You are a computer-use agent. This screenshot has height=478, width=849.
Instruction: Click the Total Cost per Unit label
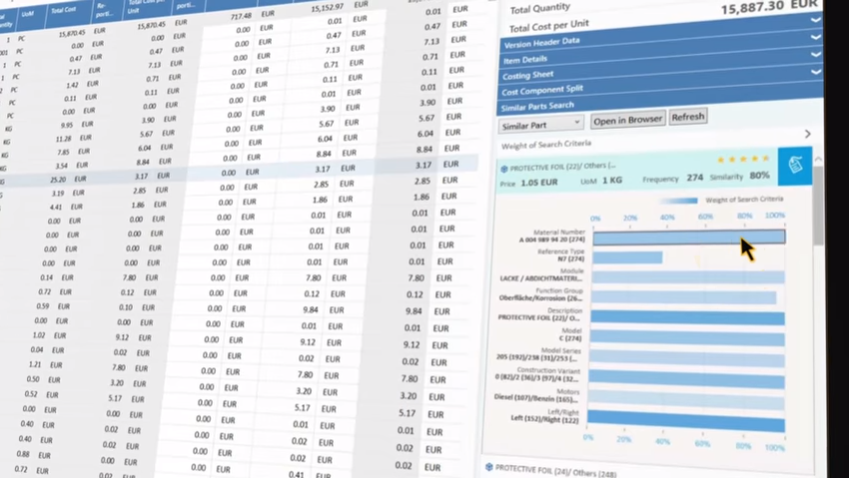coord(548,25)
